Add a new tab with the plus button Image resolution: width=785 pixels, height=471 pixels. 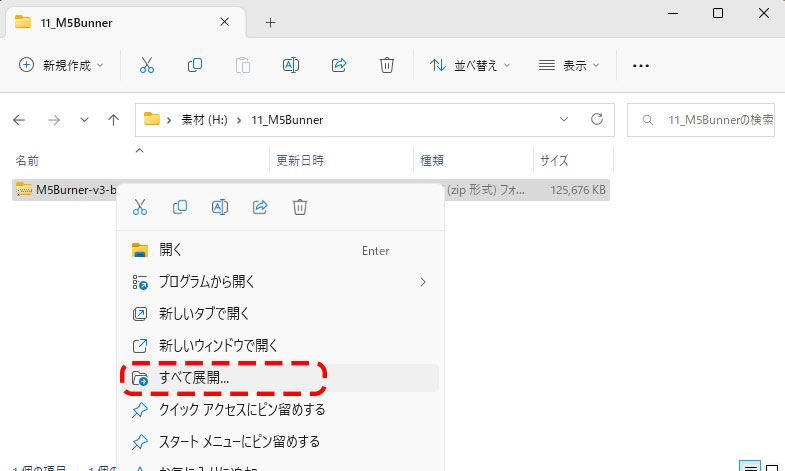pyautogui.click(x=270, y=23)
